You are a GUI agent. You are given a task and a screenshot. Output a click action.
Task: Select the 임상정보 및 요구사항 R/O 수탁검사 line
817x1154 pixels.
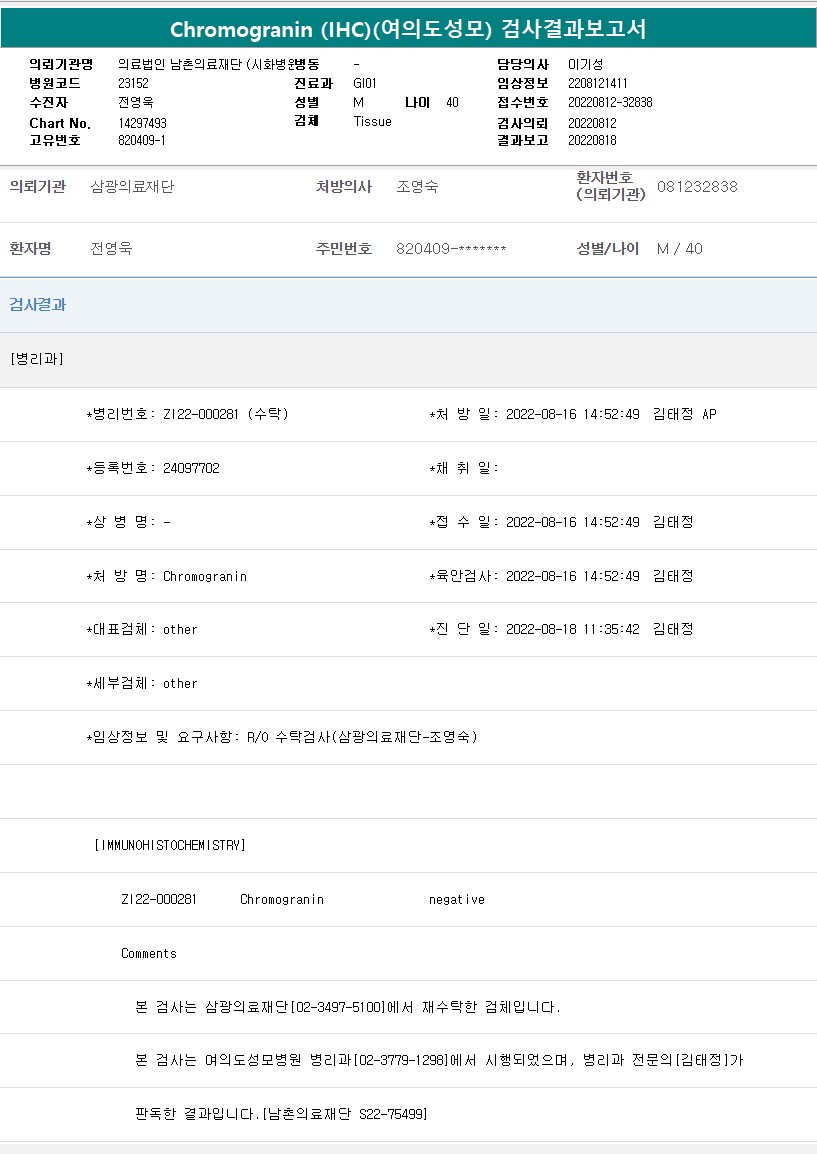283,737
